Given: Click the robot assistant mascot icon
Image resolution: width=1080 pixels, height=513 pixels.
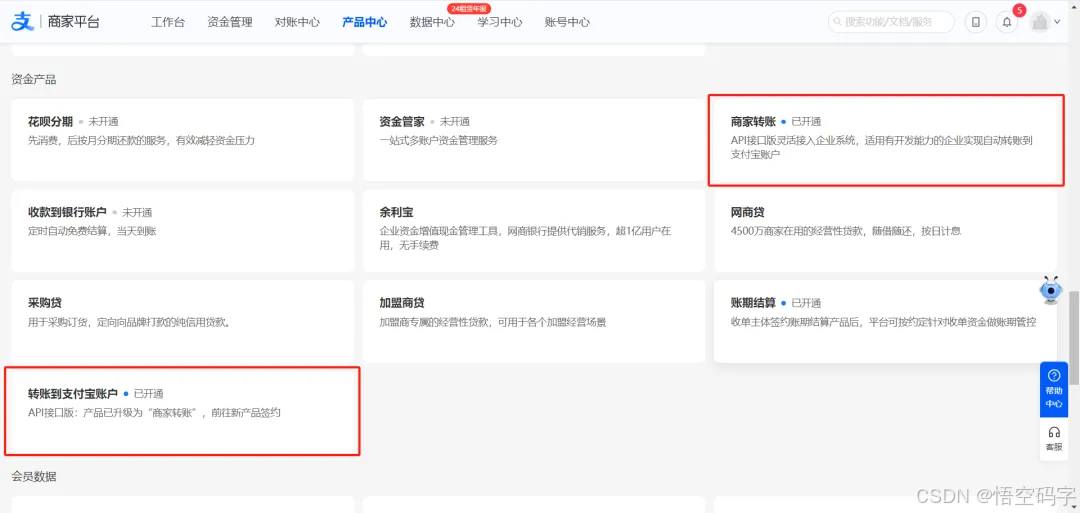Looking at the screenshot, I should coord(1050,291).
